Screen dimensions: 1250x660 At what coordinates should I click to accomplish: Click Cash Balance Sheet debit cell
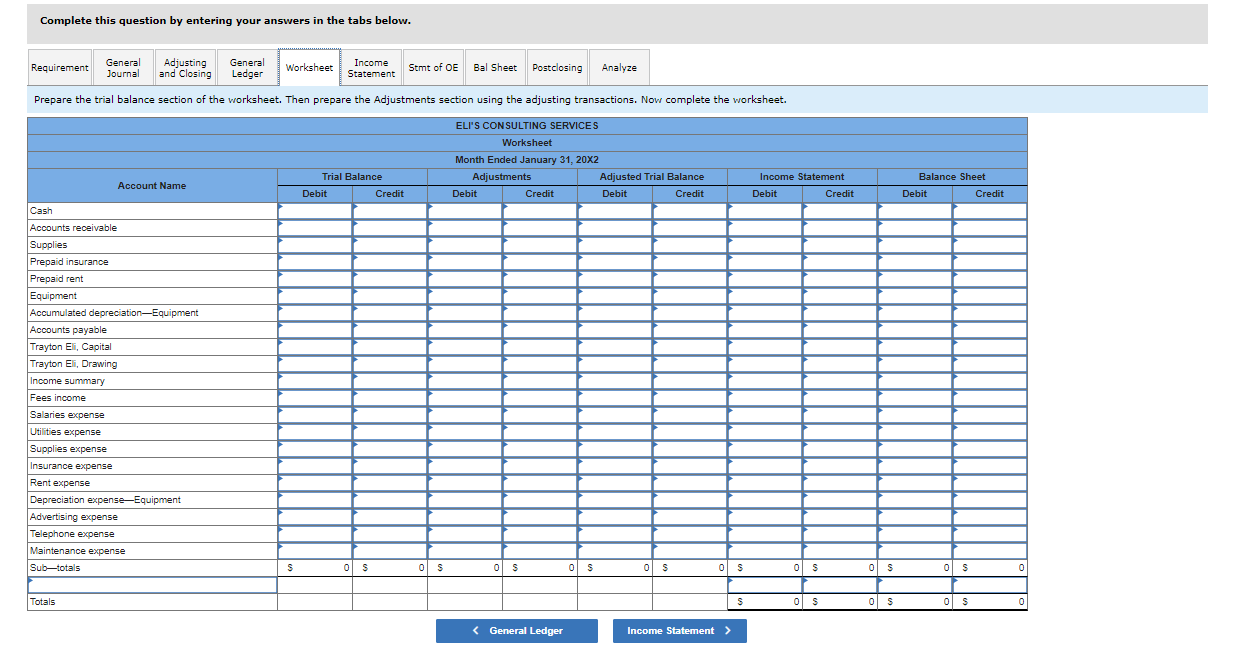click(x=915, y=211)
